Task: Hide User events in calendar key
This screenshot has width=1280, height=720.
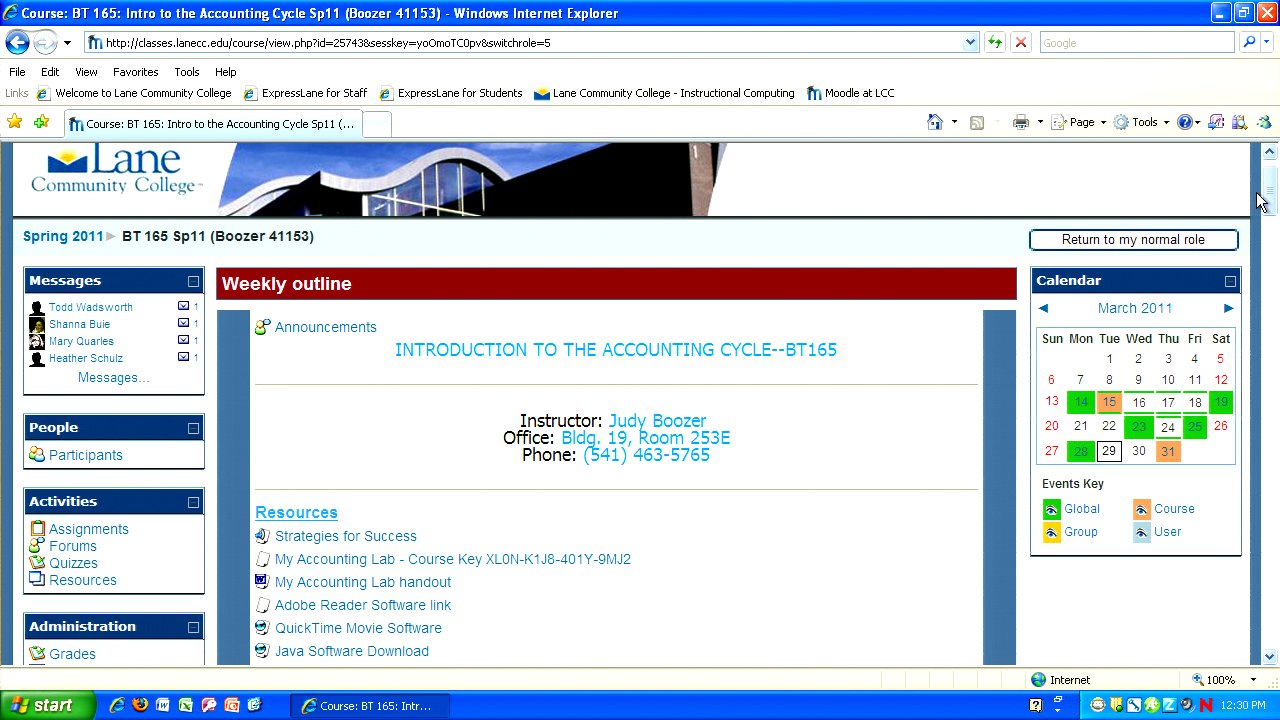Action: click(x=1141, y=533)
